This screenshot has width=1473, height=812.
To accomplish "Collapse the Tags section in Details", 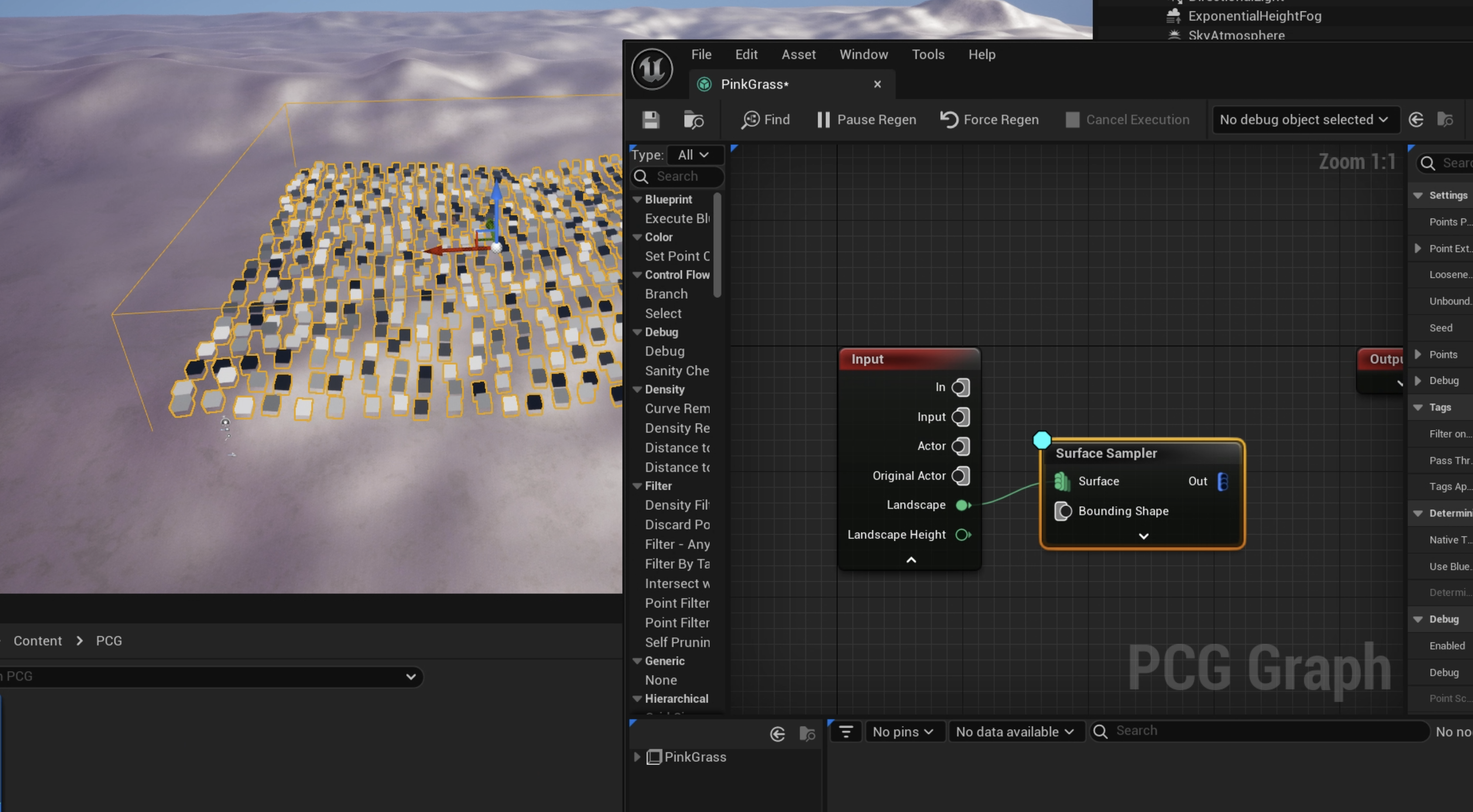I will point(1418,407).
